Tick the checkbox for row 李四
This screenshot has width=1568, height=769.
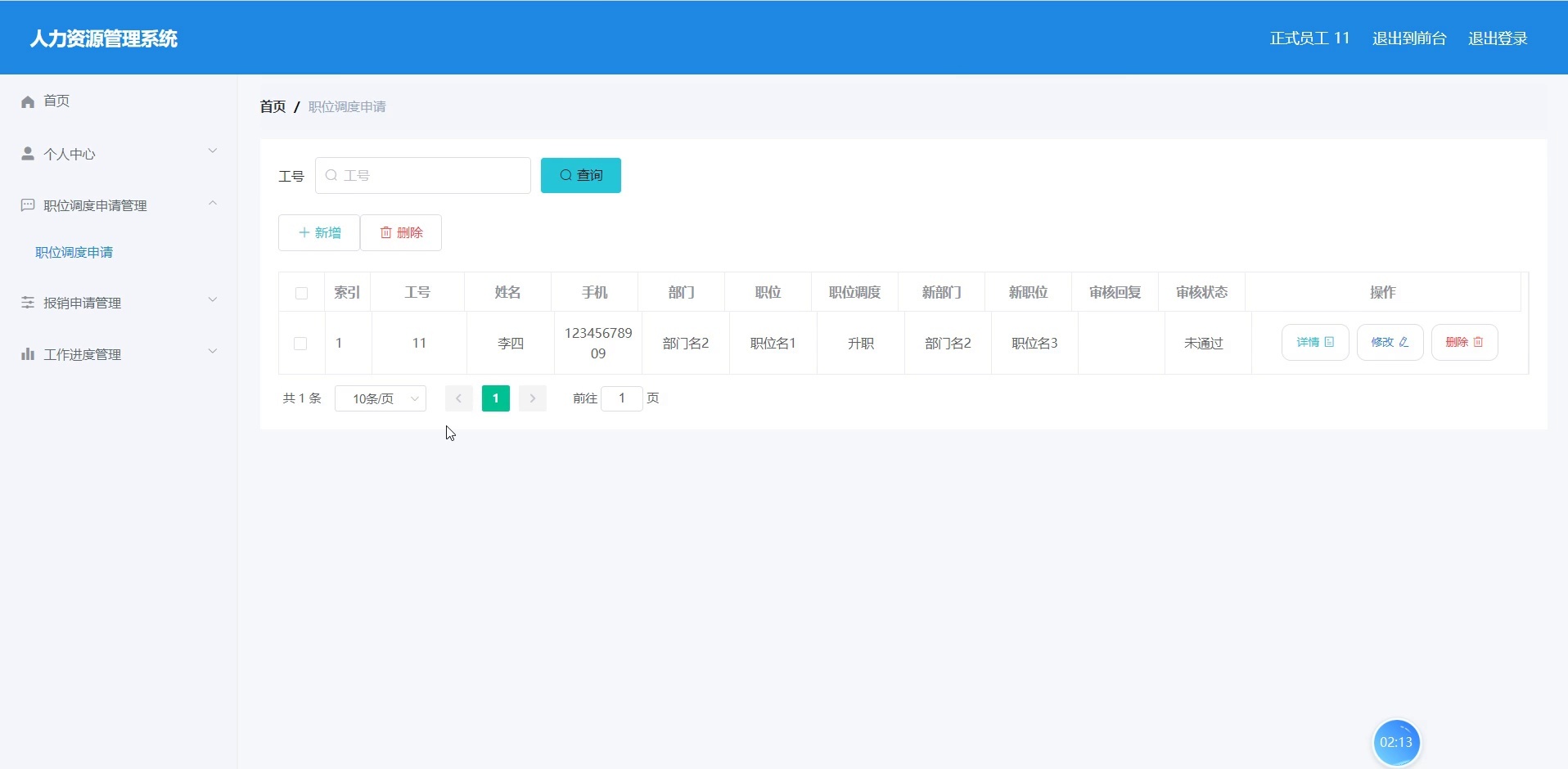[300, 344]
